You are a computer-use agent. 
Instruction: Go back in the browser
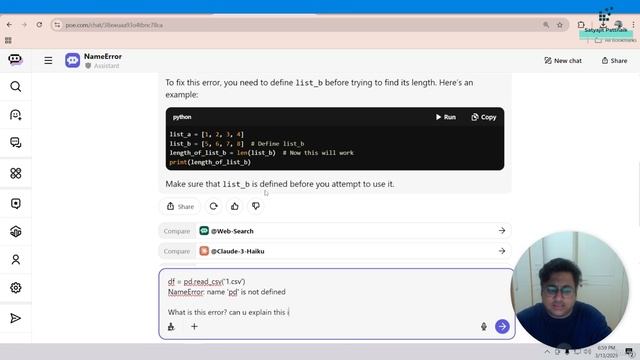[x=9, y=25]
